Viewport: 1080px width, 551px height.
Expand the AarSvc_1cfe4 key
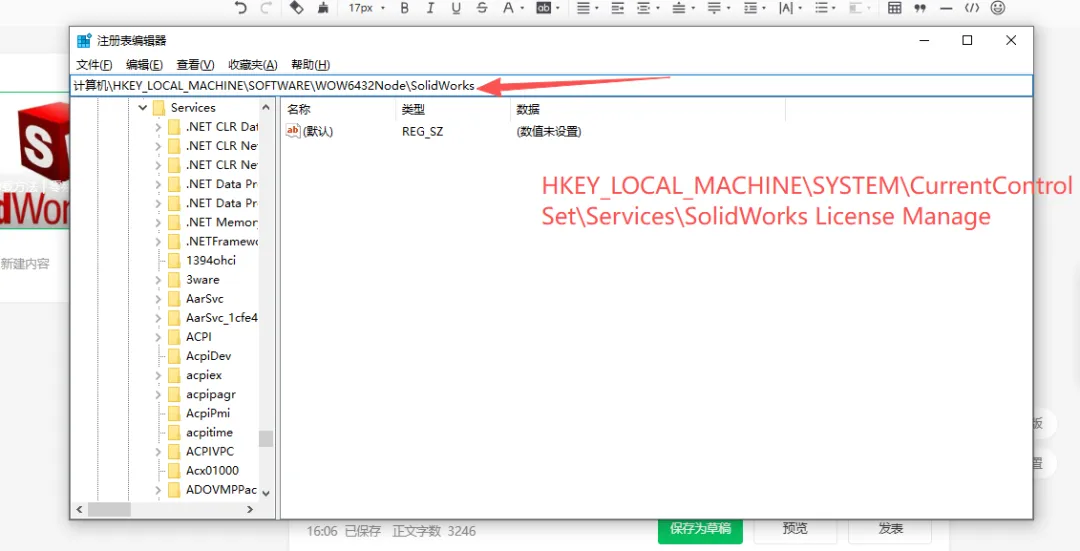click(x=158, y=318)
